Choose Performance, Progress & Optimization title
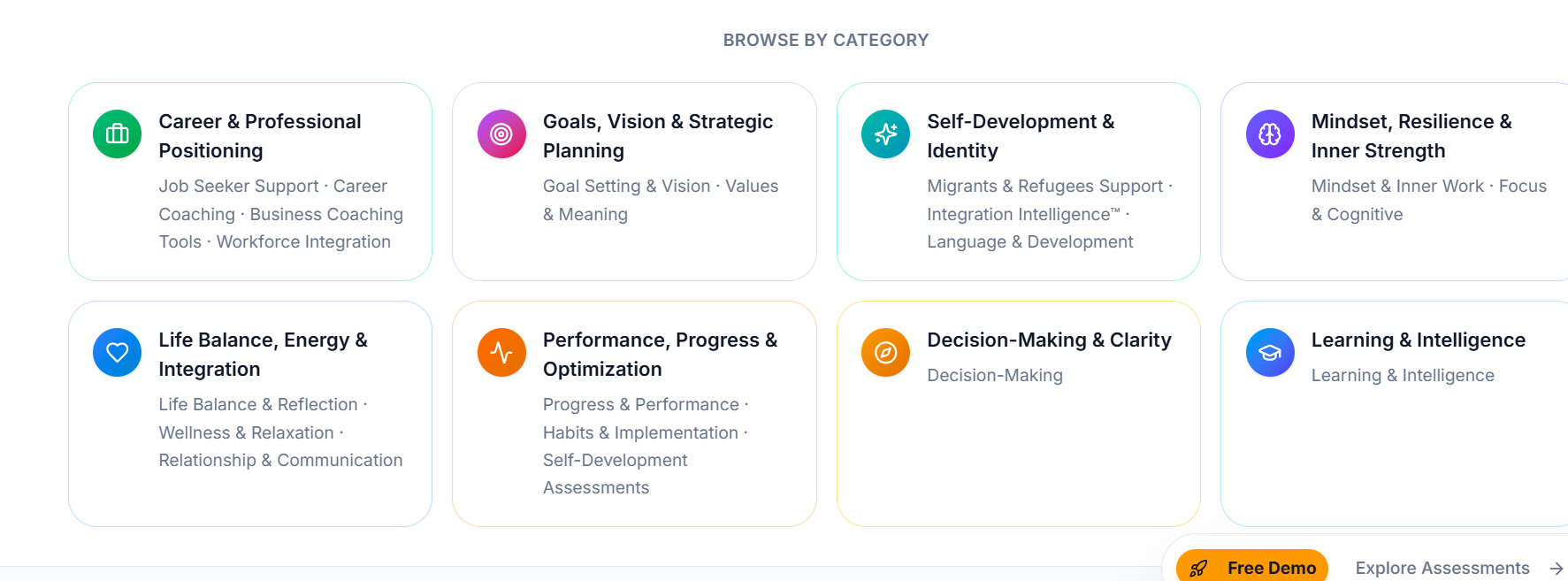The image size is (1568, 581). (x=660, y=355)
